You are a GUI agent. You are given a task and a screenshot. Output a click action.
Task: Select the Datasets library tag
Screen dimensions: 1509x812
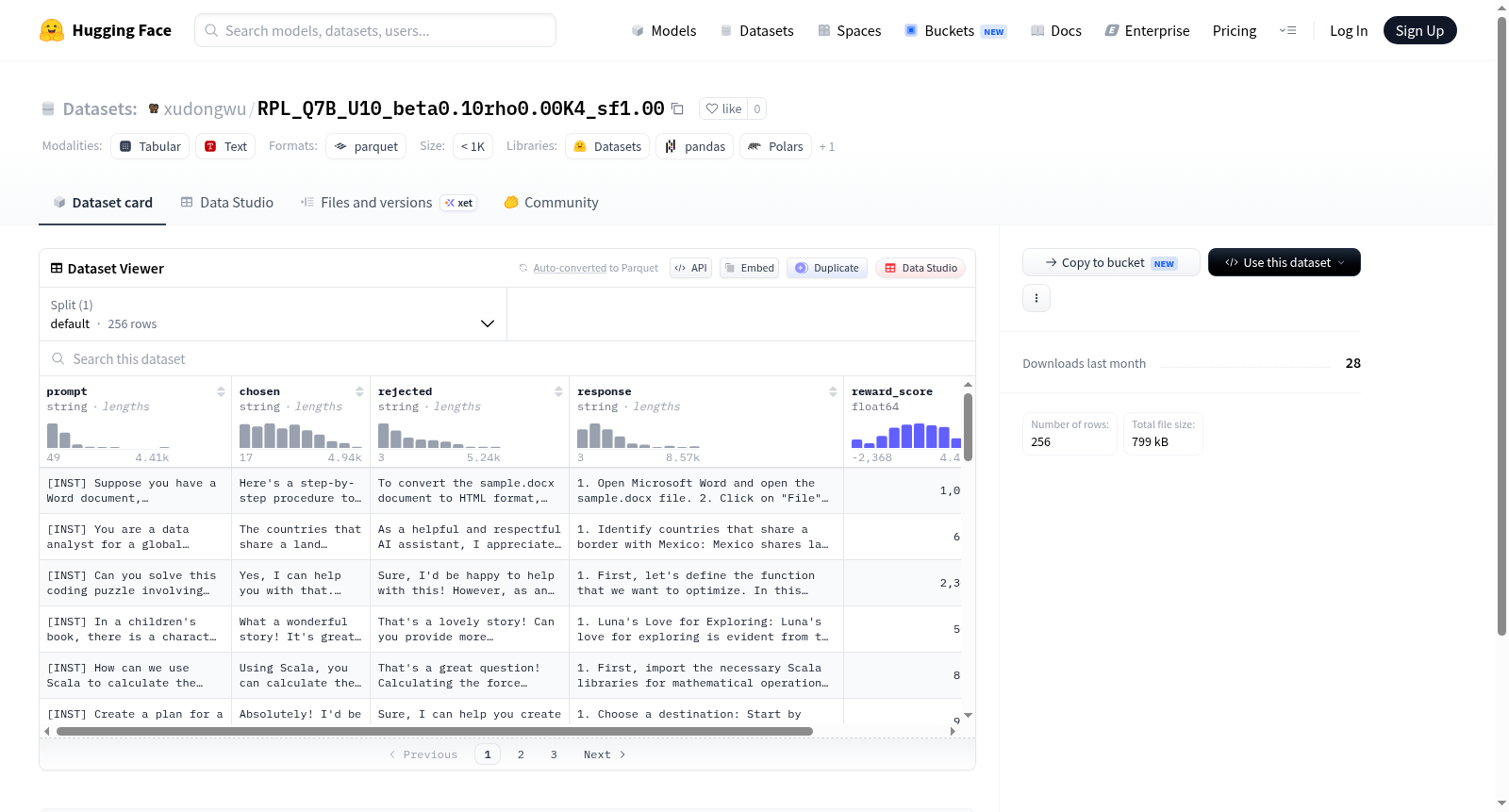[607, 146]
